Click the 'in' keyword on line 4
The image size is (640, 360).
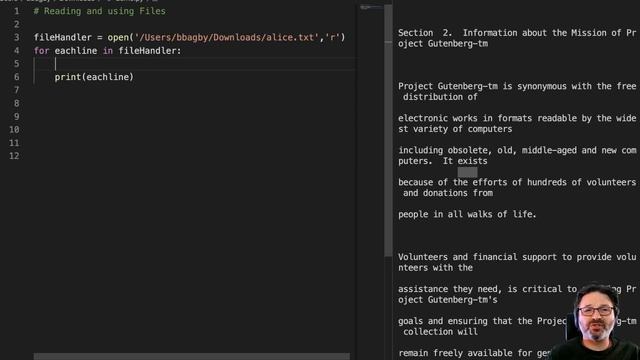107,51
